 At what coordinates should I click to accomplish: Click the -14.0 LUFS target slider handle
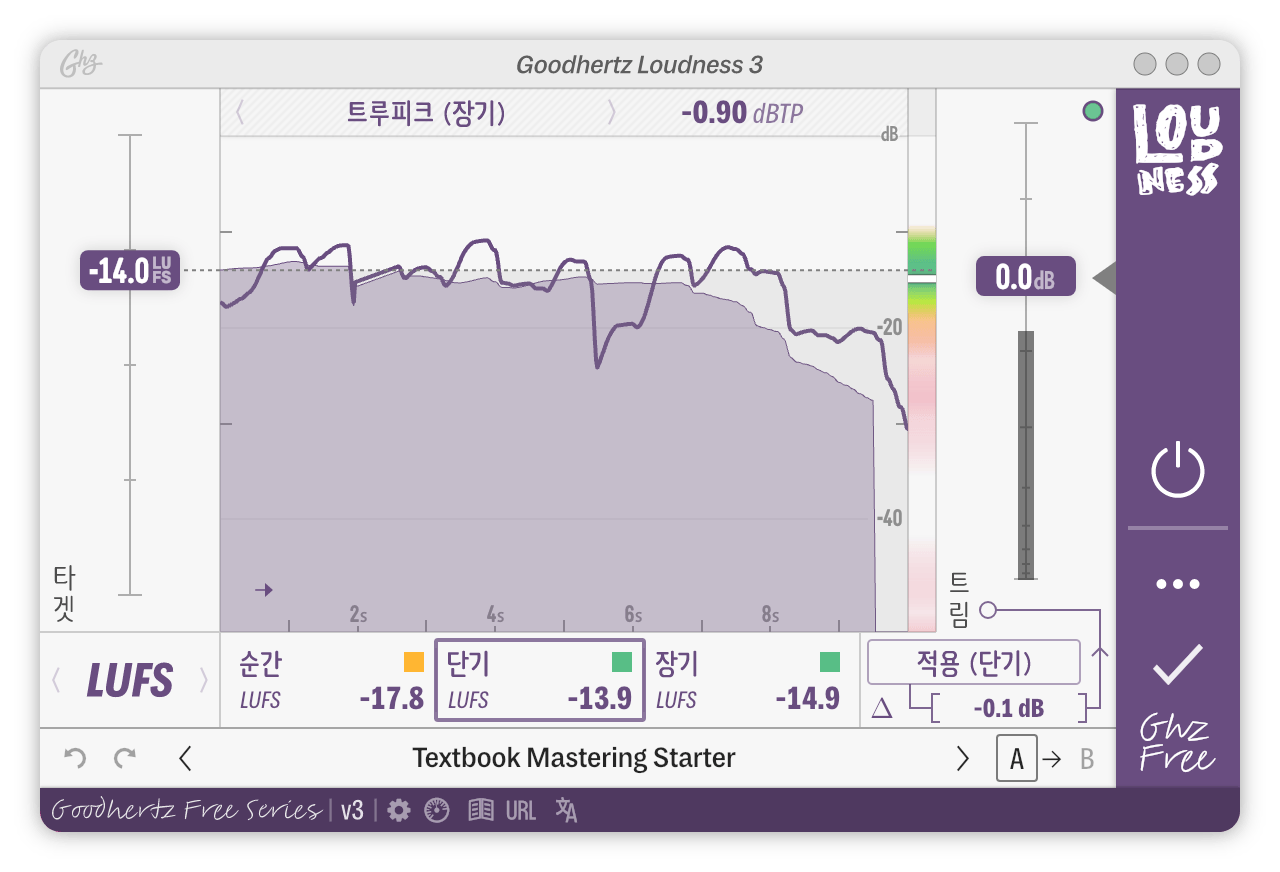130,271
